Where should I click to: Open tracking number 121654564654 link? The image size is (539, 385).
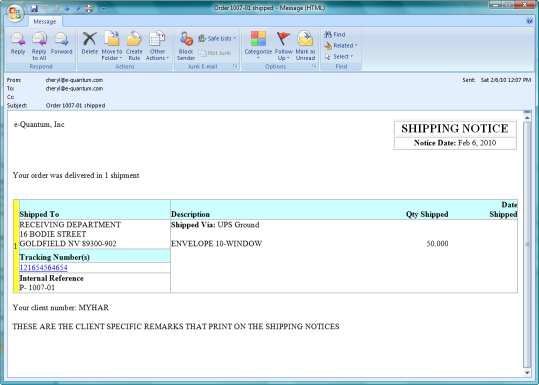[x=43, y=267]
